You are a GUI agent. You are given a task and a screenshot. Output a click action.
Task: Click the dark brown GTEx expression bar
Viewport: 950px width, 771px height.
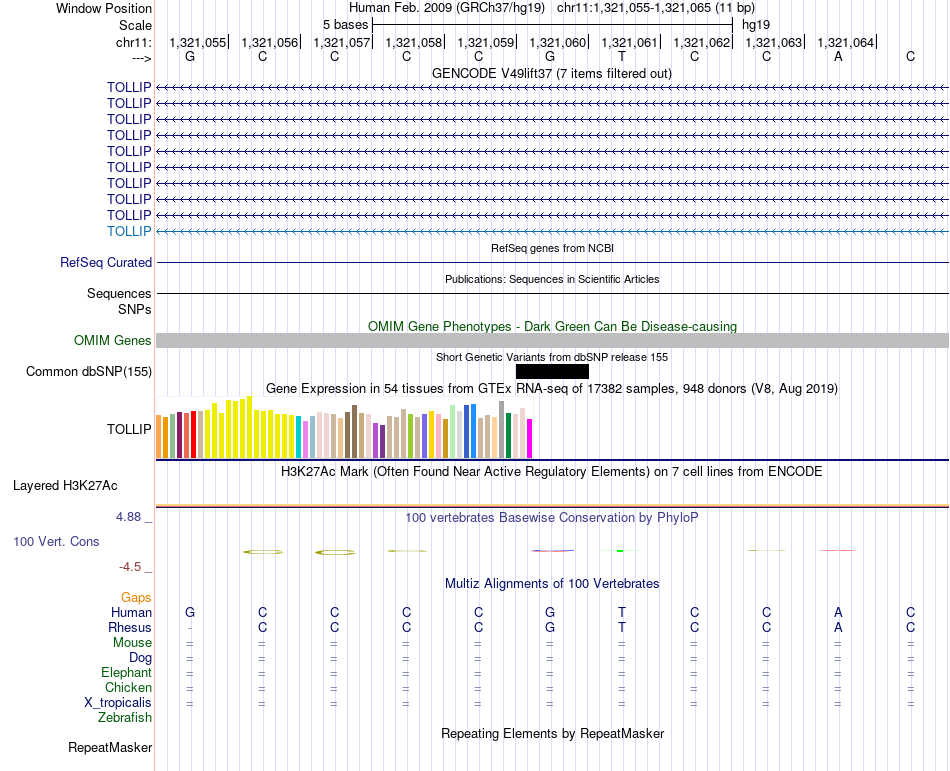pyautogui.click(x=354, y=431)
